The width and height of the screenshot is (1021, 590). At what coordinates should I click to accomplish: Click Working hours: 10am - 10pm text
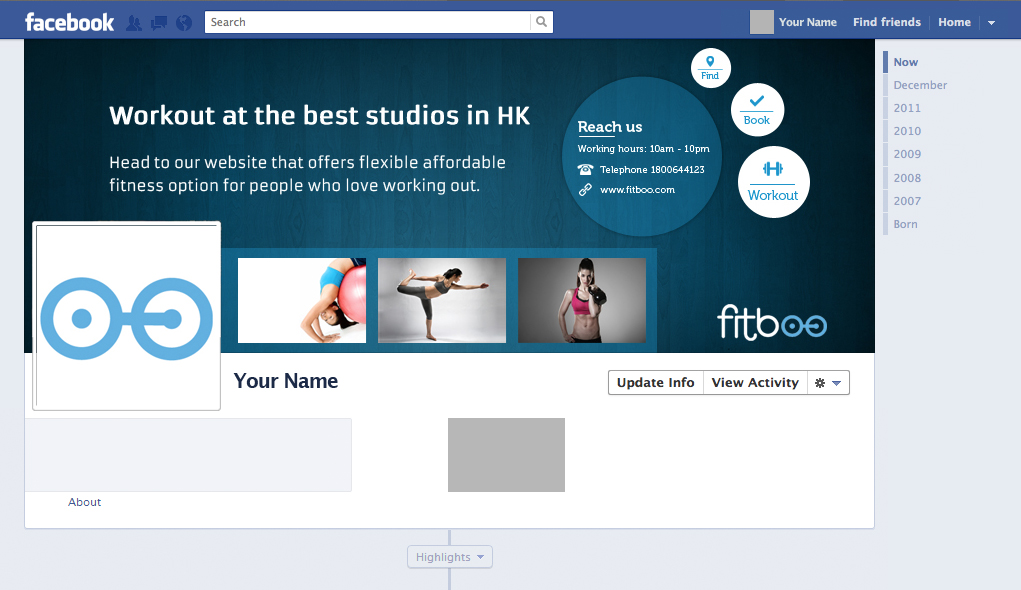click(x=643, y=148)
